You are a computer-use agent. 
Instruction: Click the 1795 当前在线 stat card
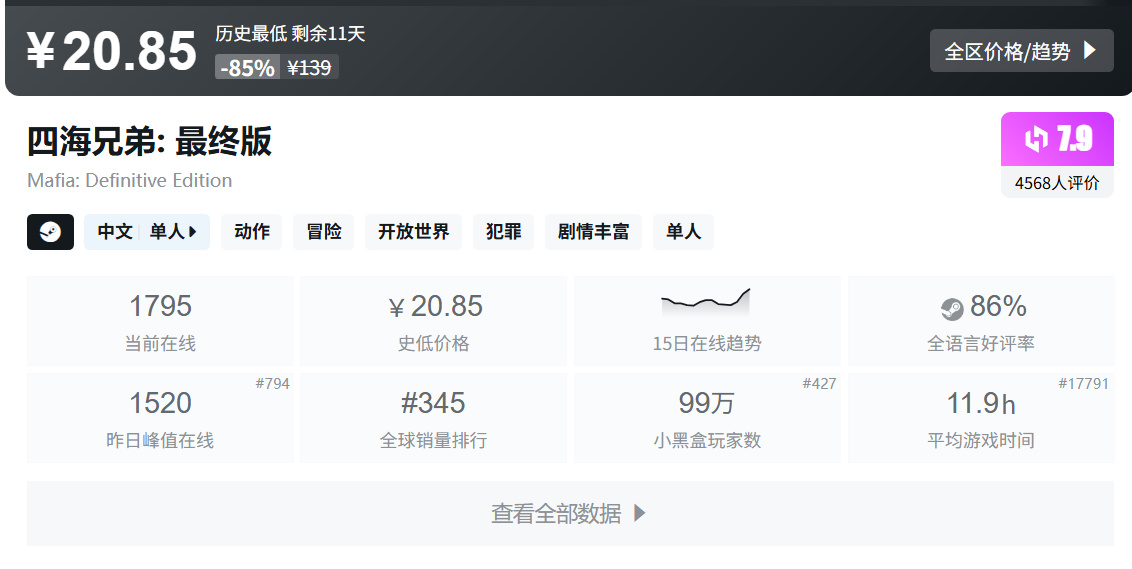click(160, 321)
